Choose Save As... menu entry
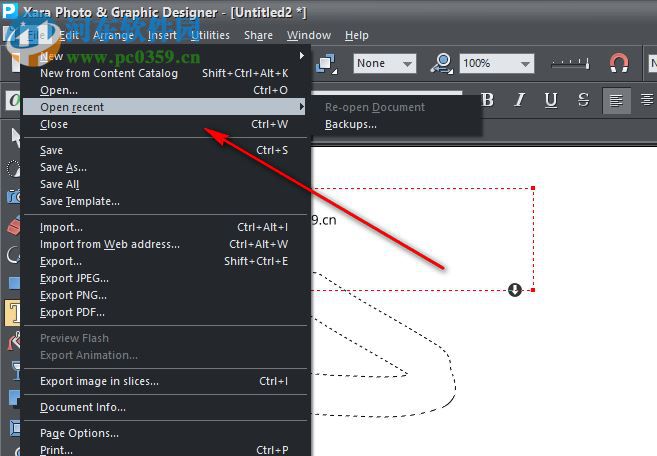Image resolution: width=657 pixels, height=456 pixels. [x=165, y=167]
